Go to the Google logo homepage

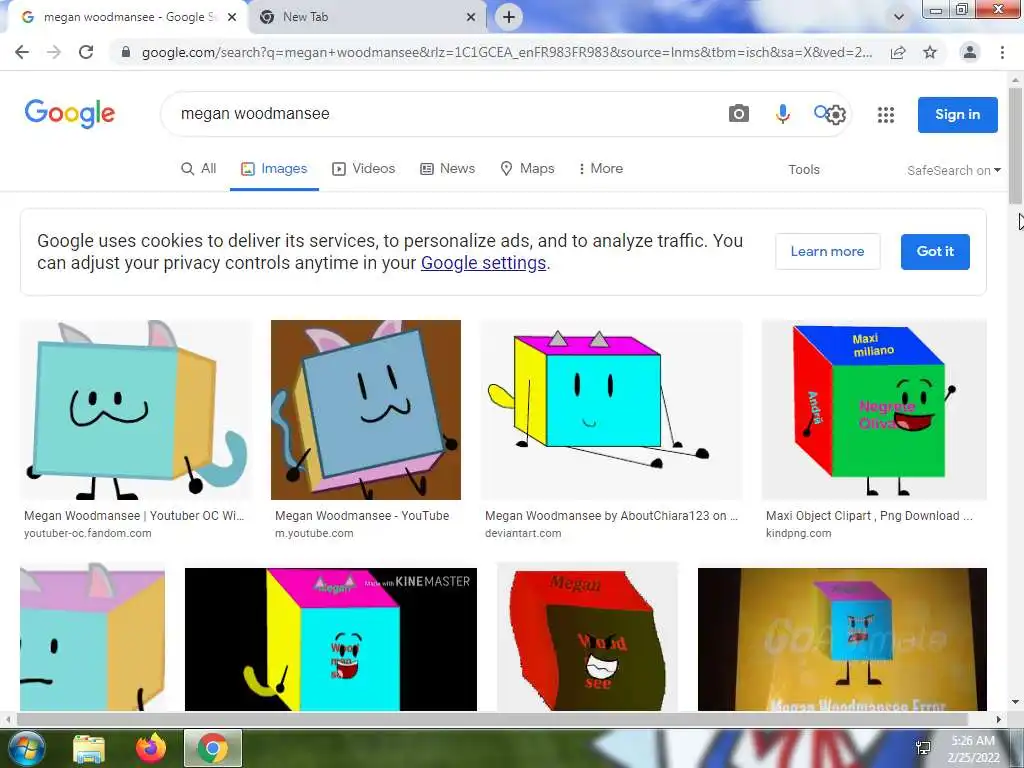pyautogui.click(x=70, y=114)
